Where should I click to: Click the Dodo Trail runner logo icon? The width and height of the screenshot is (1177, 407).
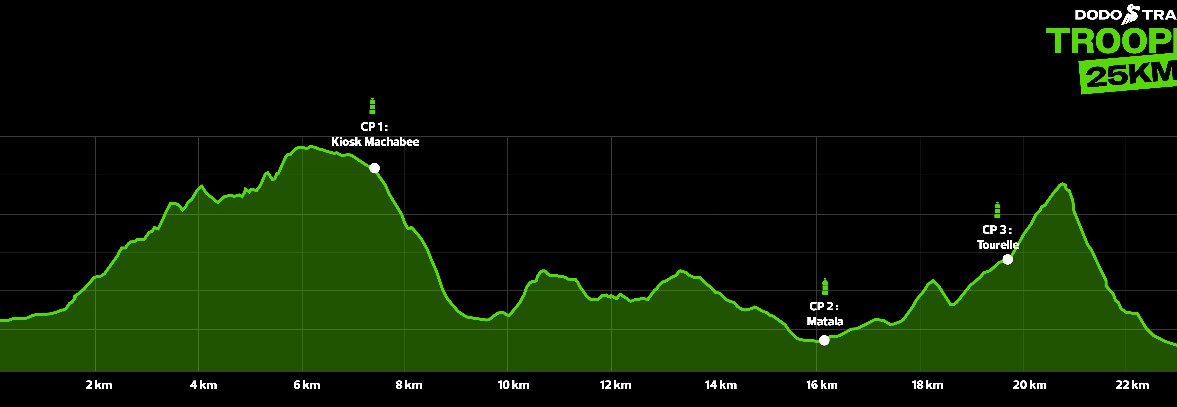point(1131,14)
